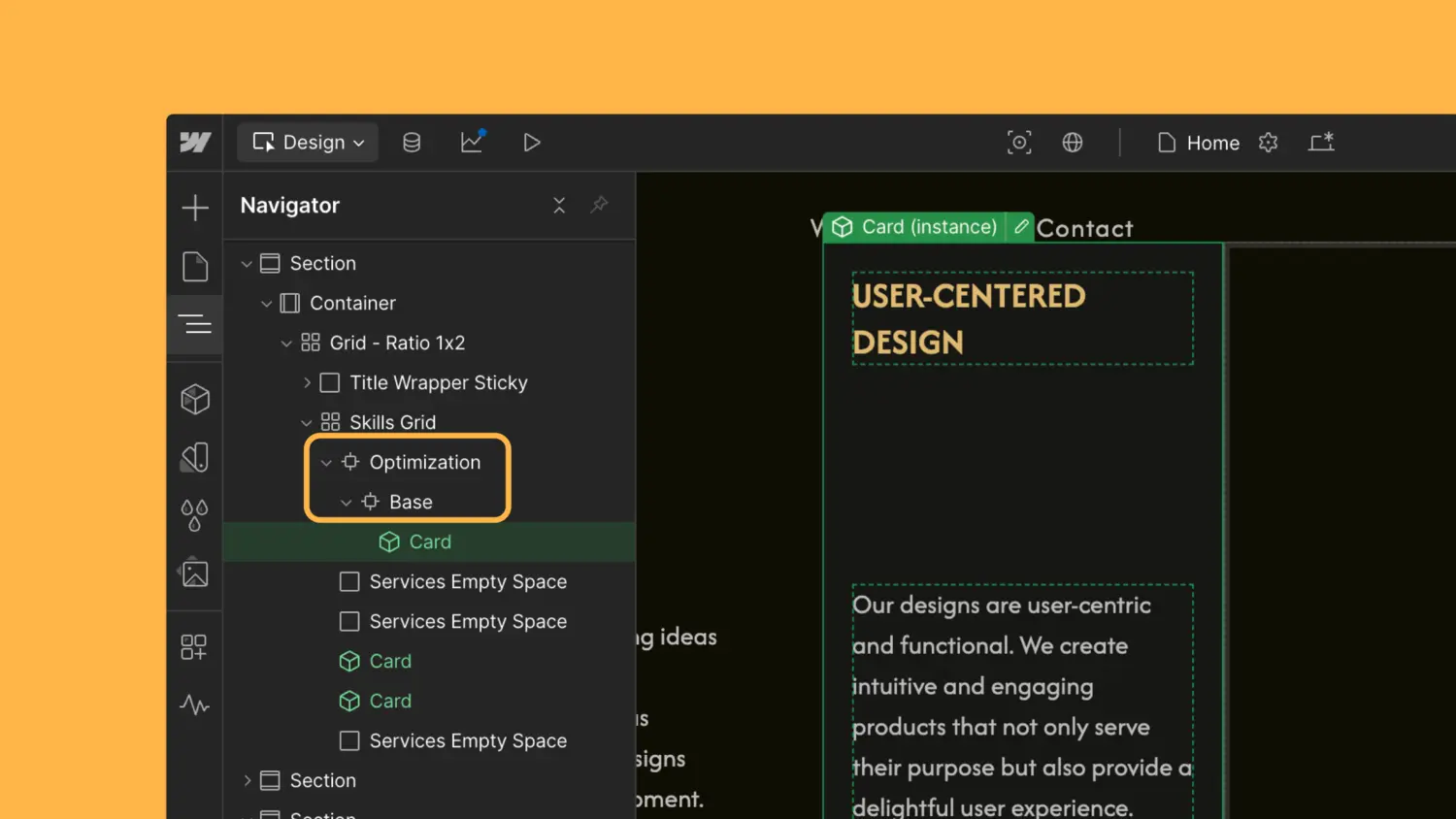This screenshot has height=819, width=1456.
Task: Open the Pages panel icon
Action: point(195,266)
